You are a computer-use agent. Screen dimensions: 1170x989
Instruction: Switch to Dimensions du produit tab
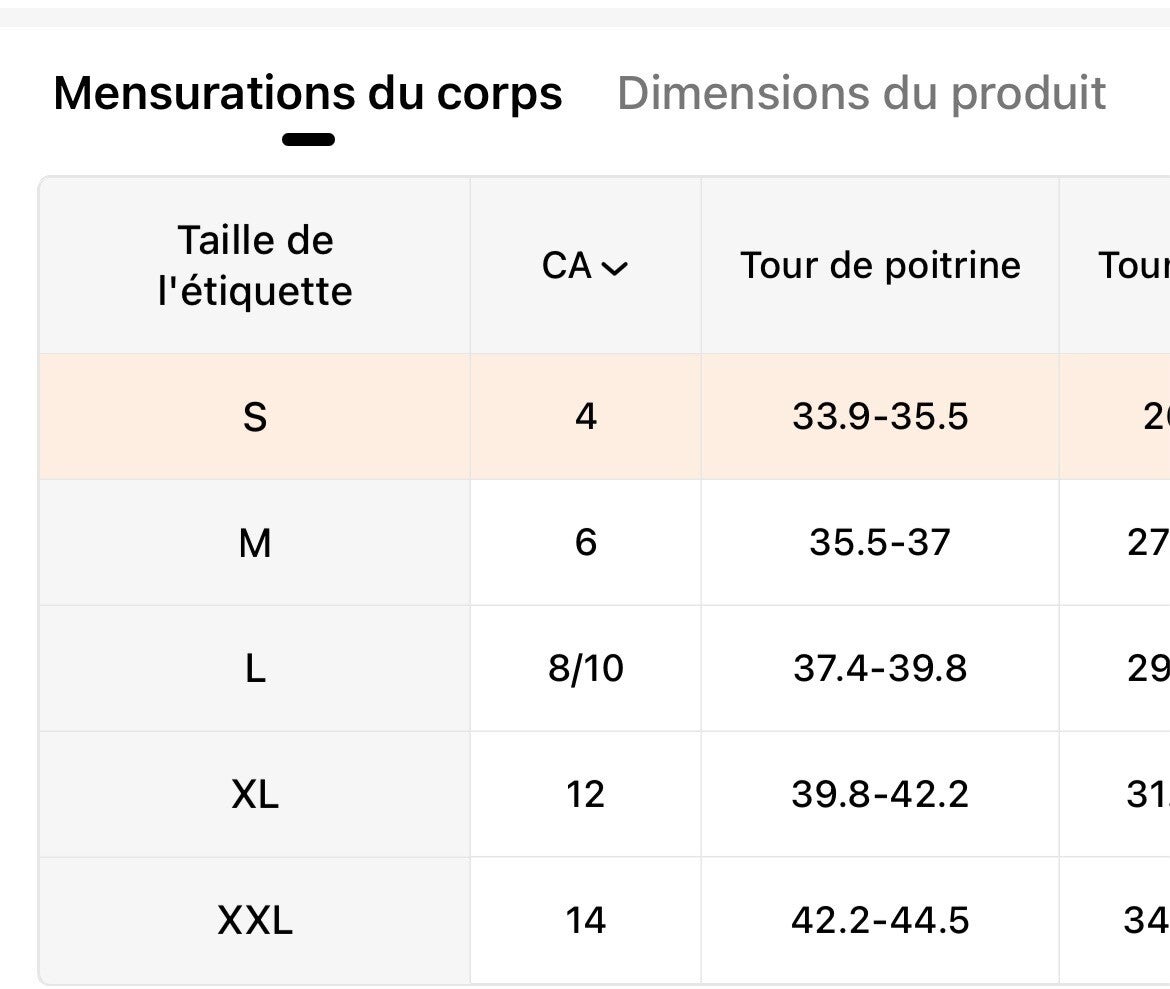coord(861,94)
